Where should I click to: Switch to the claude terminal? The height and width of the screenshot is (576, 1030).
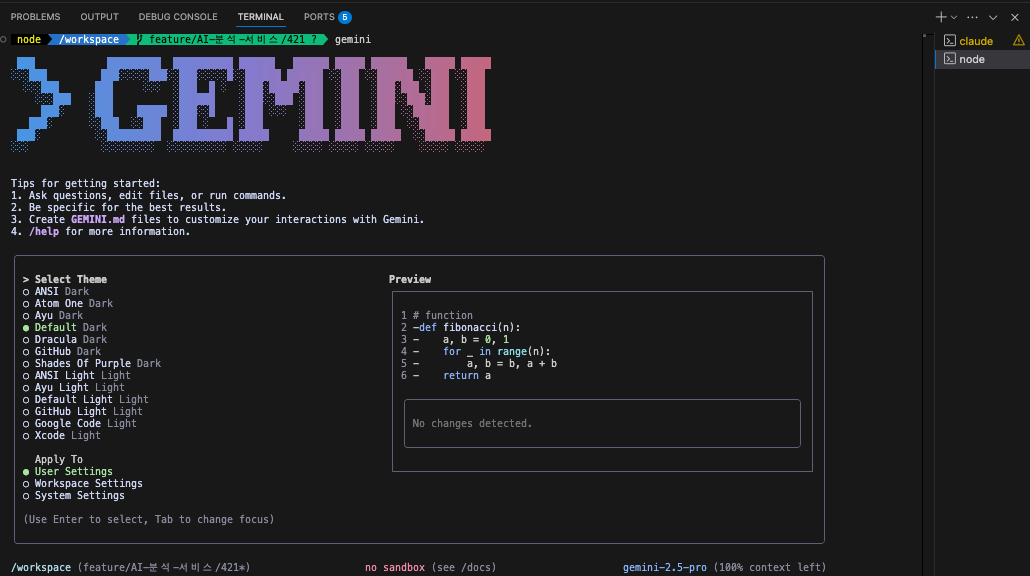click(983, 41)
